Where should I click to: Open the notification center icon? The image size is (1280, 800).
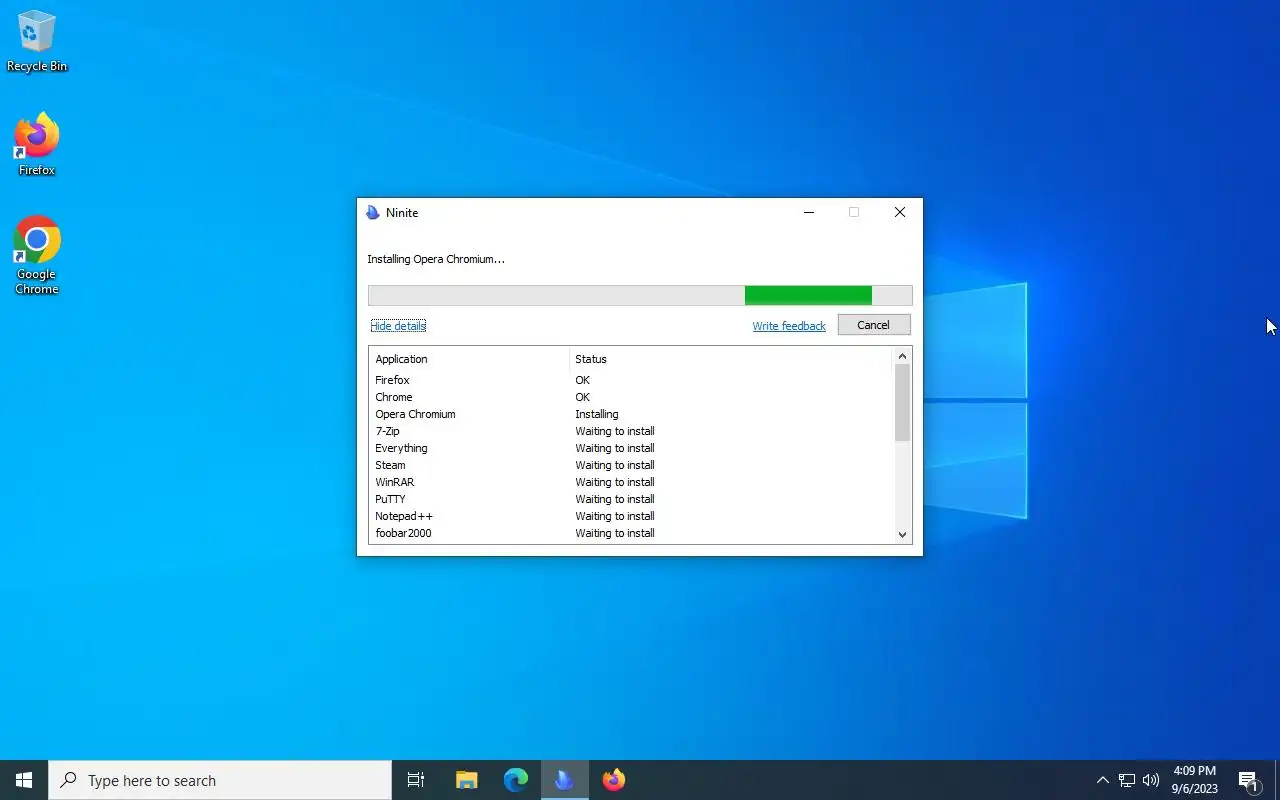point(1248,780)
